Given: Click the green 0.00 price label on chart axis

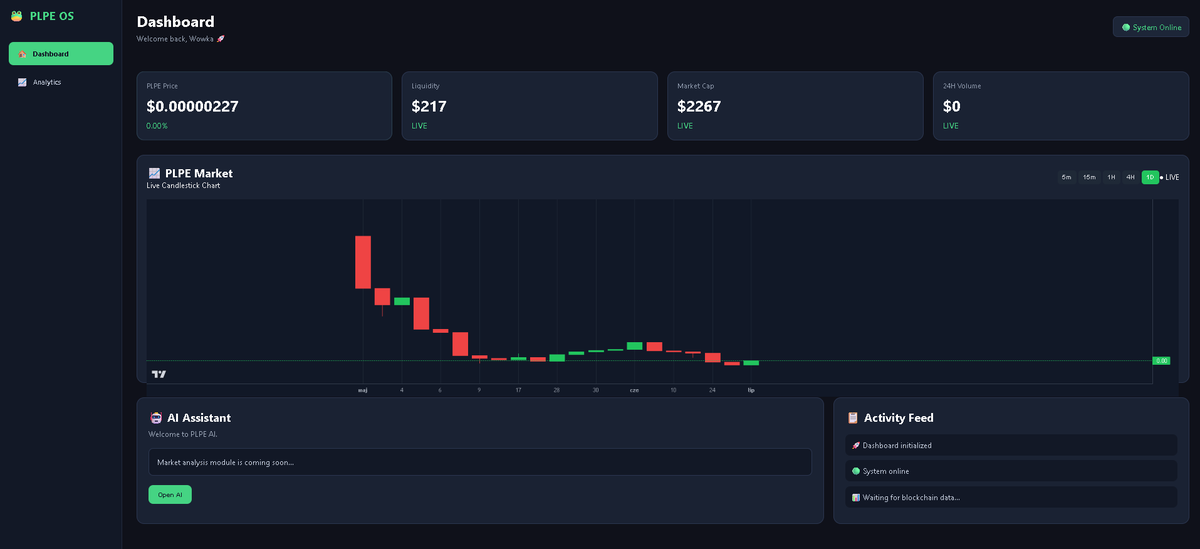Looking at the screenshot, I should point(1161,360).
